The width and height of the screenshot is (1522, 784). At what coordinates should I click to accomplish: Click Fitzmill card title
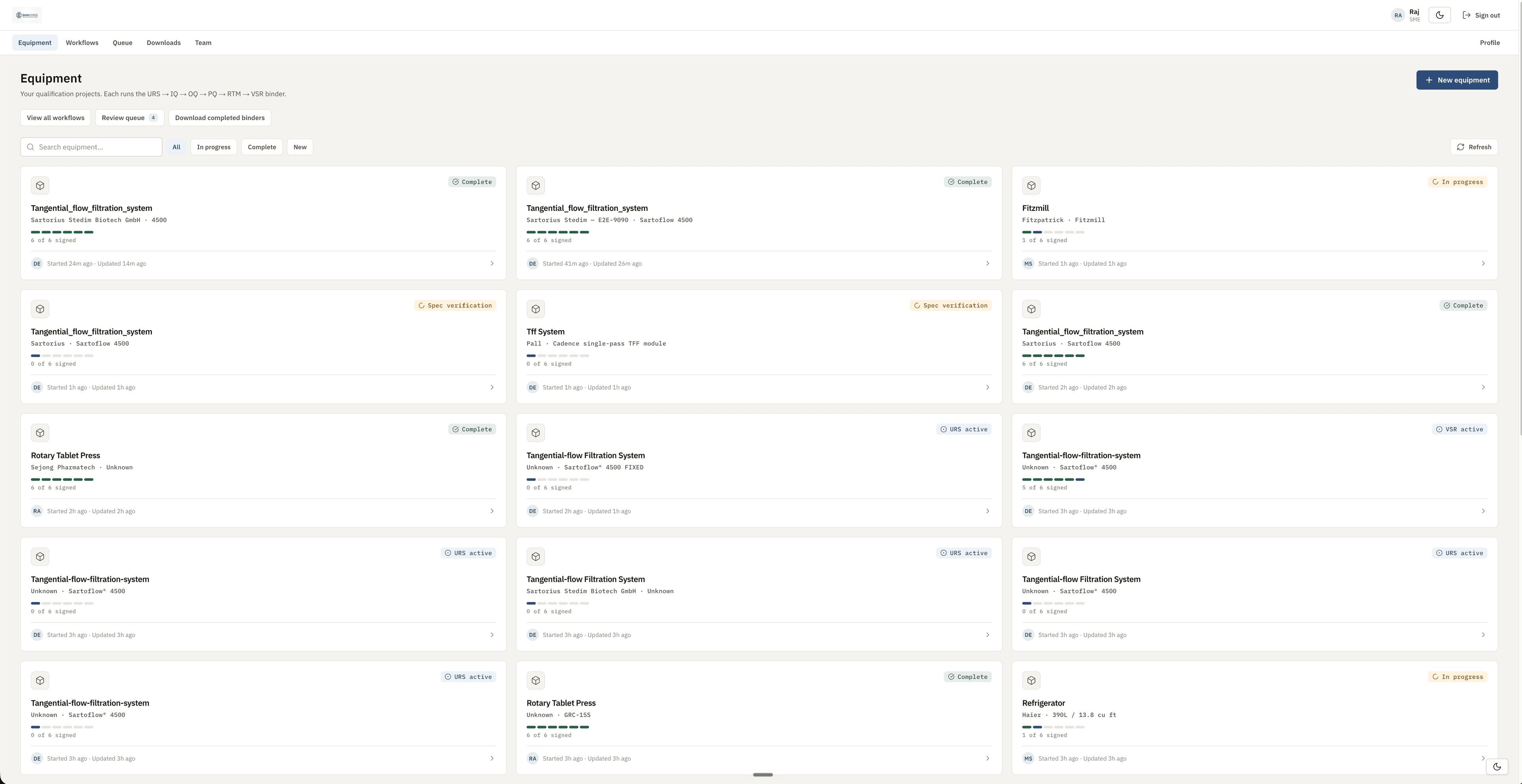(x=1036, y=208)
